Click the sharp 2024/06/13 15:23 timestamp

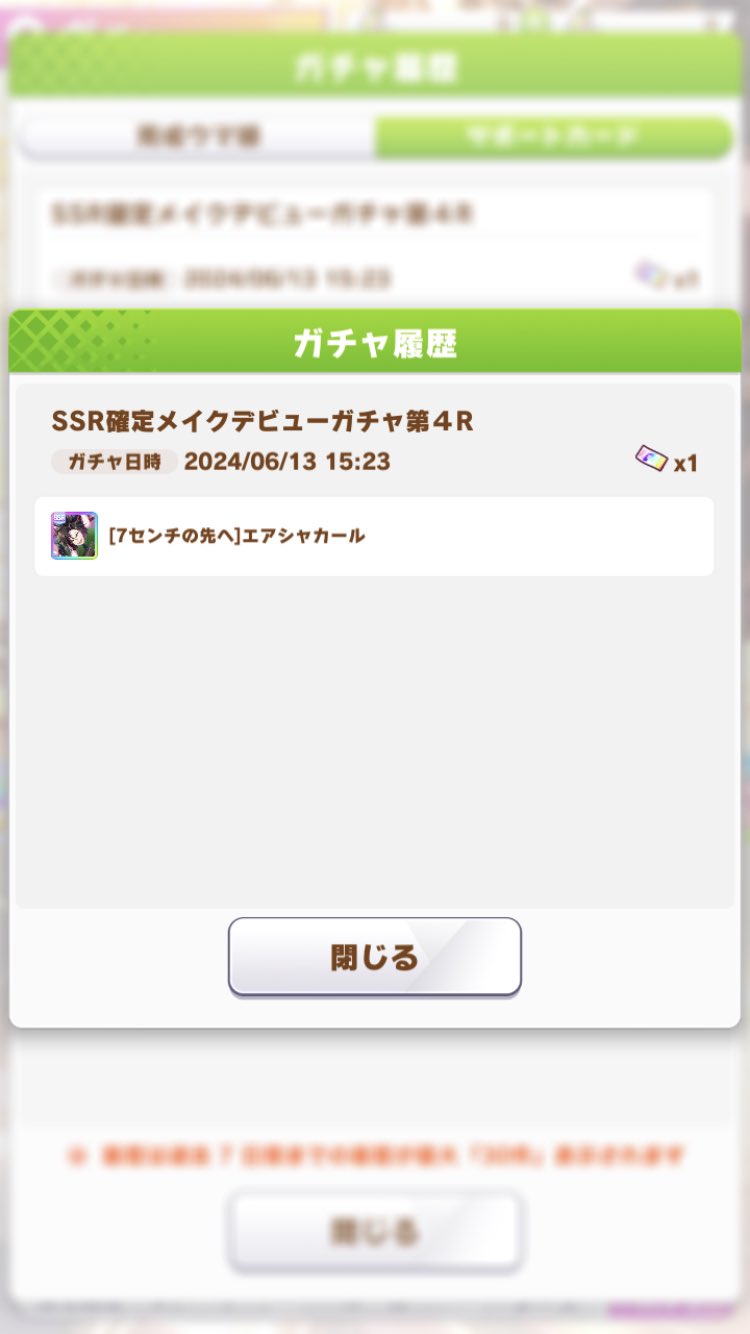(x=287, y=461)
